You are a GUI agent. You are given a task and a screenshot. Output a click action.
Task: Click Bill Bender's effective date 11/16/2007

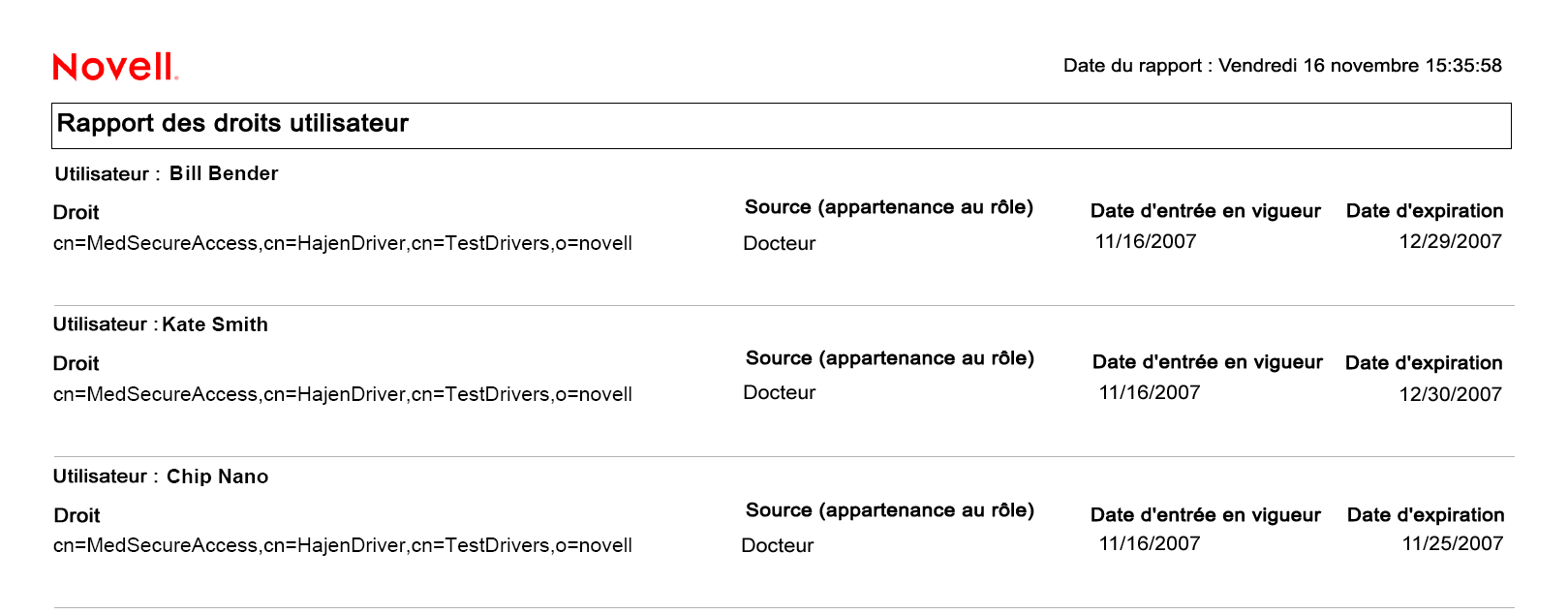1146,242
